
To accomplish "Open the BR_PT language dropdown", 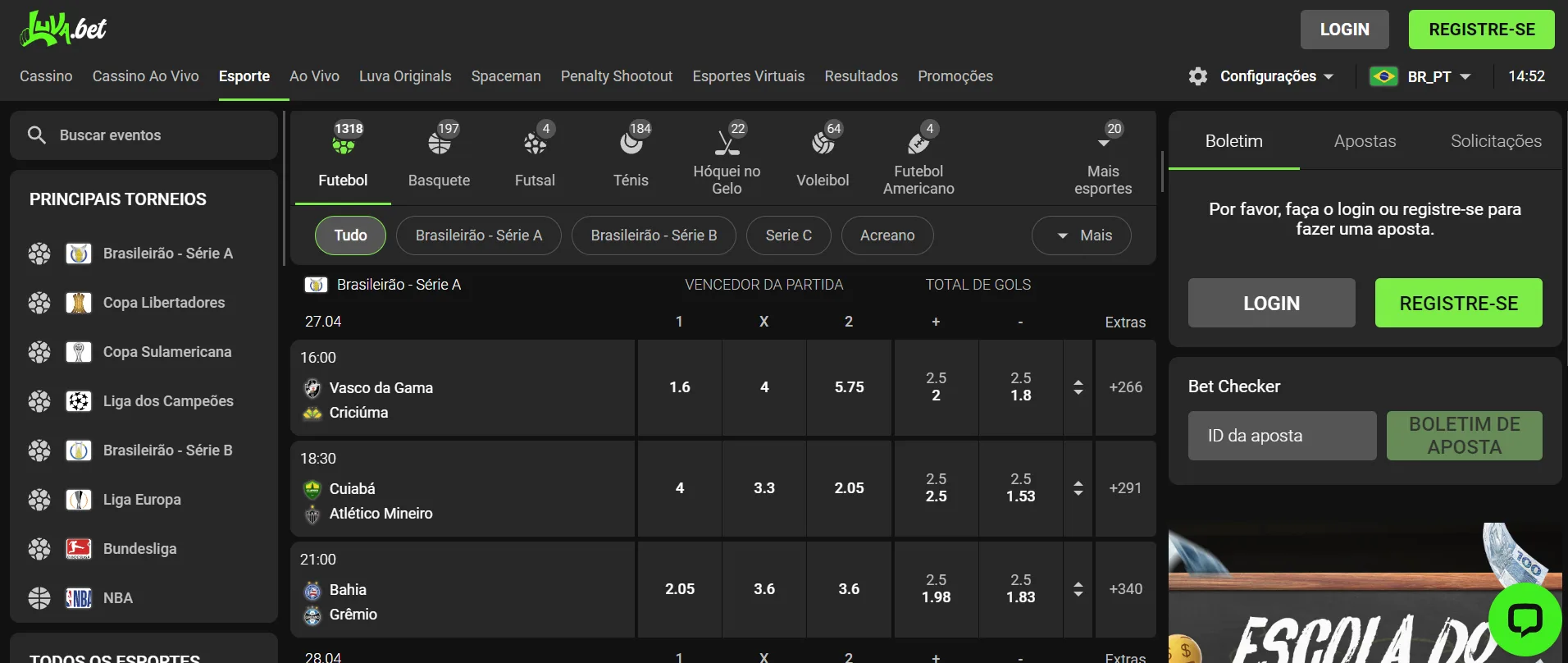I will click(x=1420, y=76).
